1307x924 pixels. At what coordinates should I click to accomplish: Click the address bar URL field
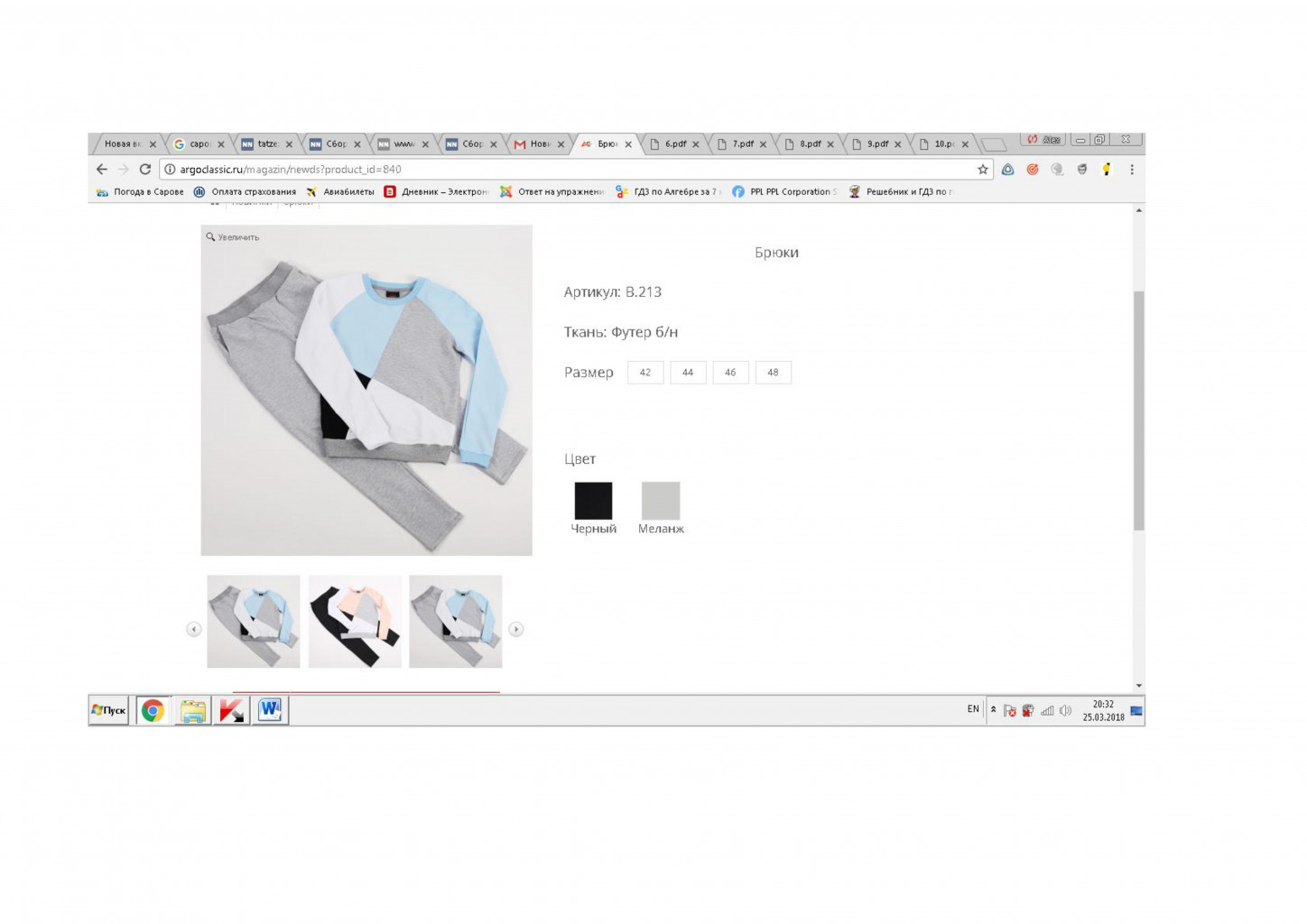576,169
